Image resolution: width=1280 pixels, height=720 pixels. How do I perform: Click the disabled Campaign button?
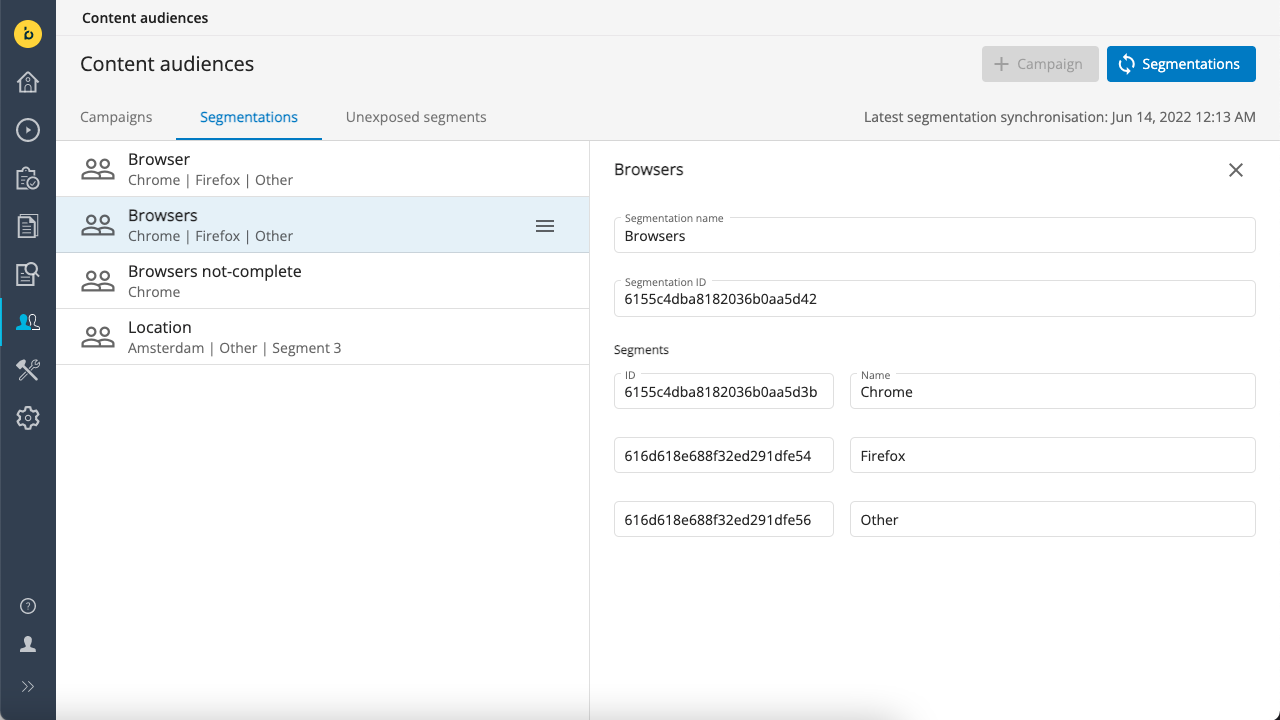[x=1040, y=64]
